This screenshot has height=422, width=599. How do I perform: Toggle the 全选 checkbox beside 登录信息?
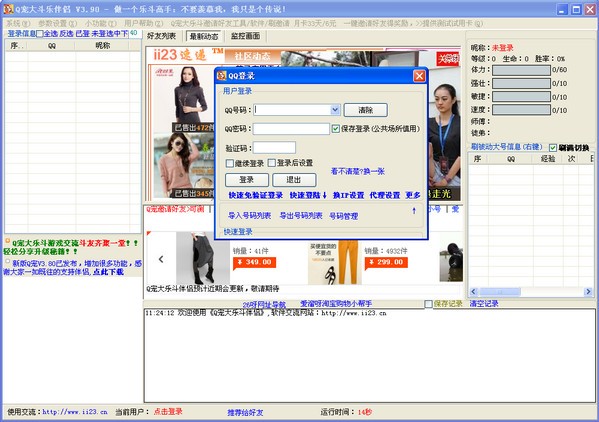(x=40, y=34)
